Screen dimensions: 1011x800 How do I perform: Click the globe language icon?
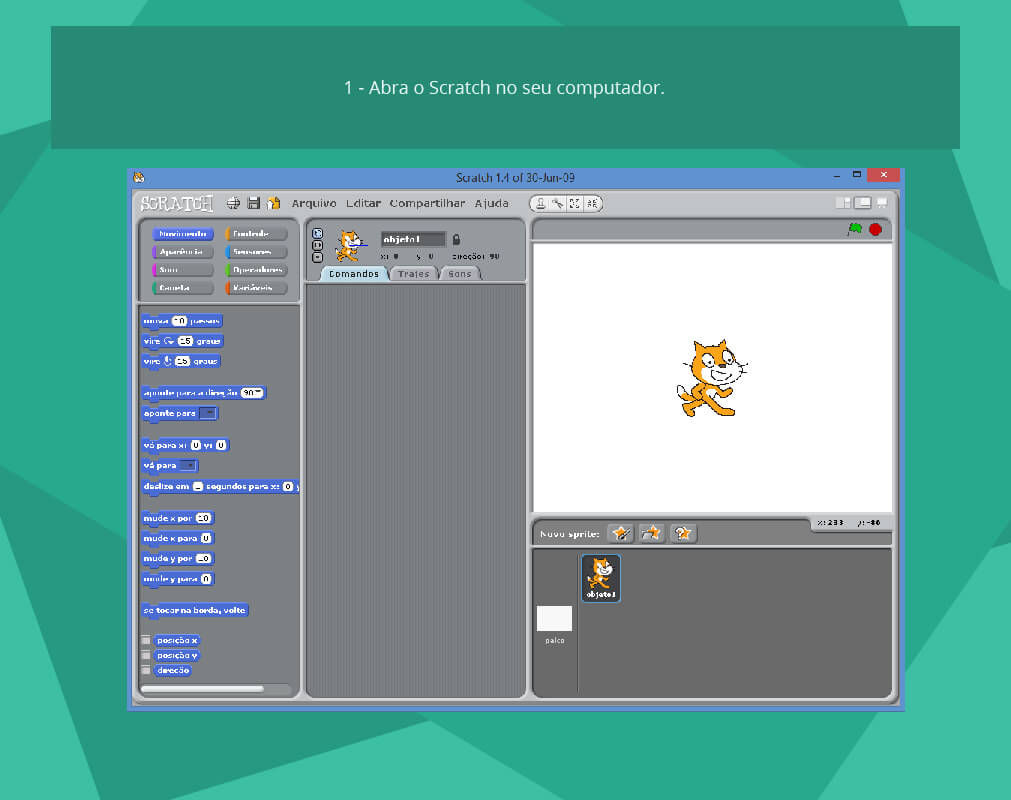point(233,204)
